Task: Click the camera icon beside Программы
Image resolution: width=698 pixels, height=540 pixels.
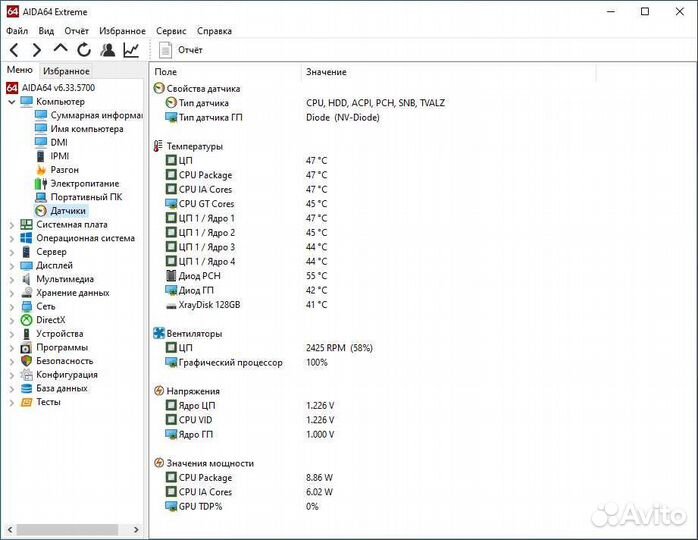Action: coord(27,348)
